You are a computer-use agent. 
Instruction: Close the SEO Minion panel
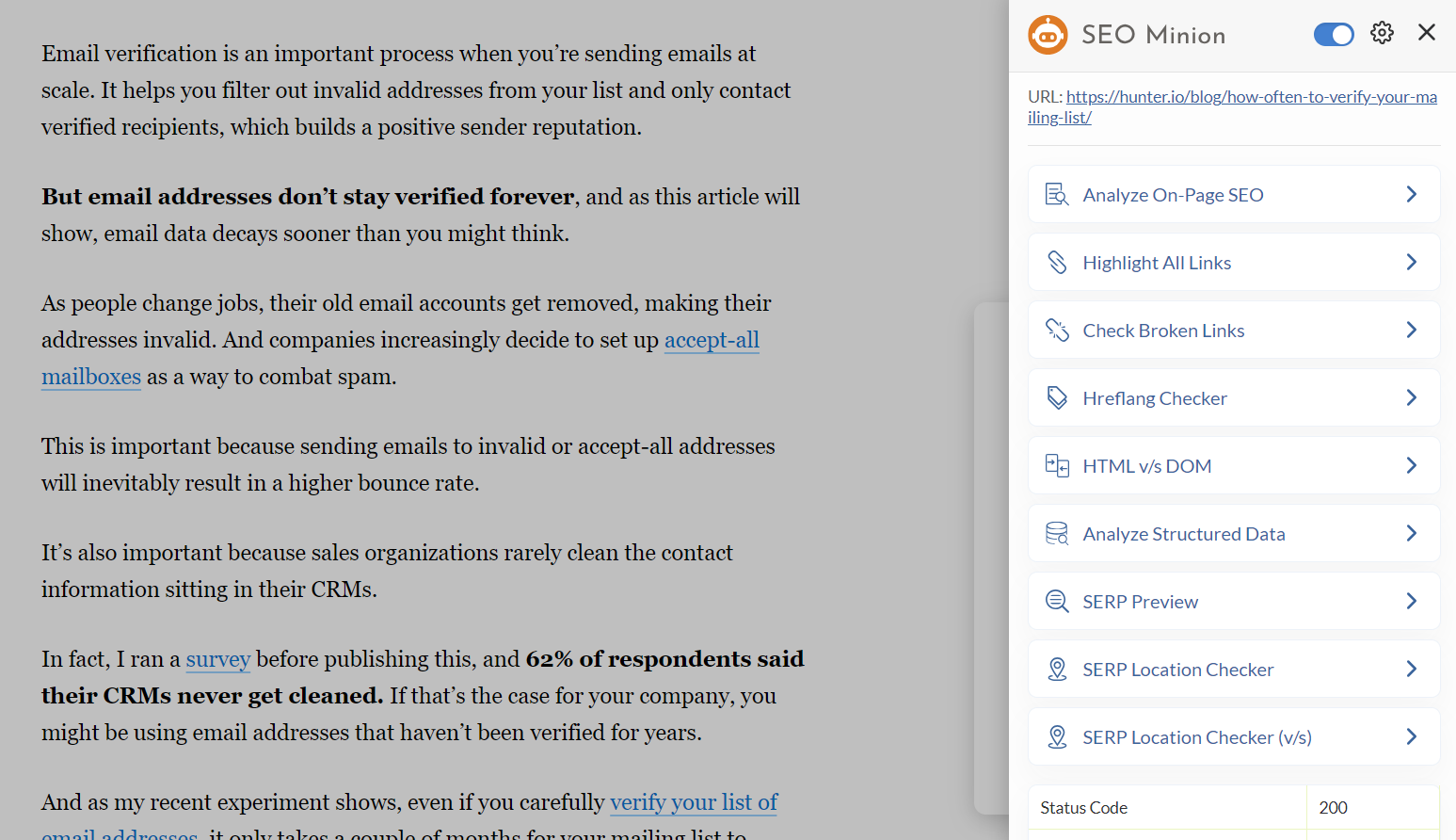1426,33
